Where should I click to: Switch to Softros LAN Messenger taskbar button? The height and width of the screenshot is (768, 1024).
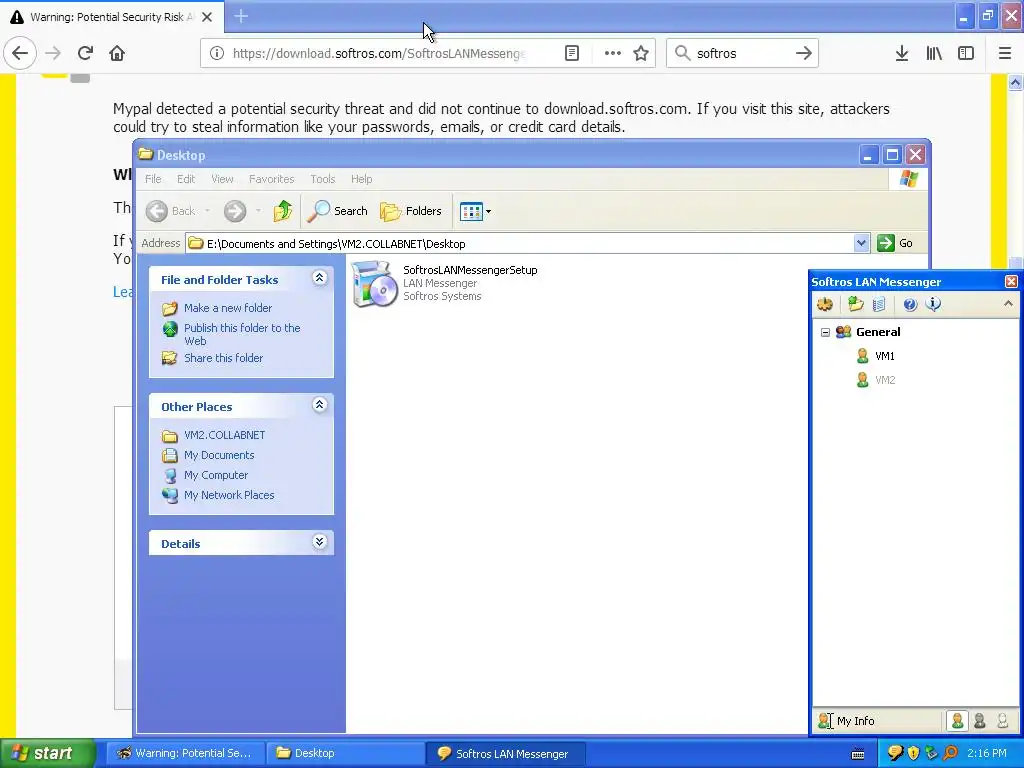pos(505,754)
